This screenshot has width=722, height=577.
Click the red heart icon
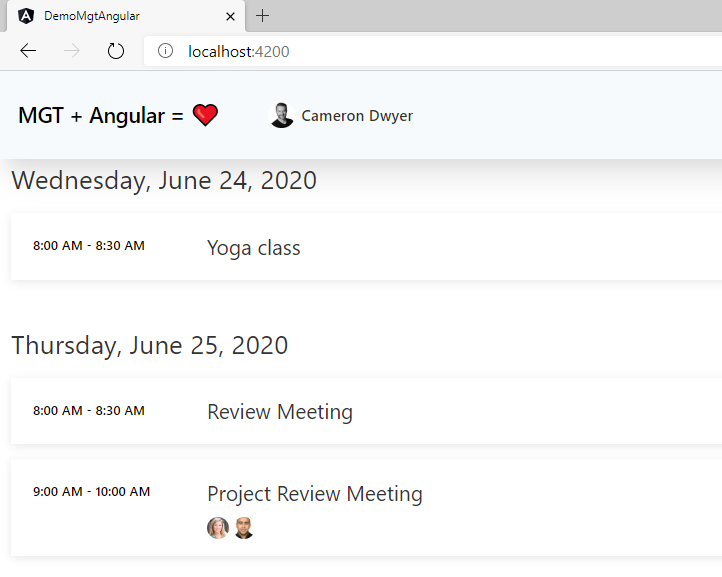tap(205, 115)
